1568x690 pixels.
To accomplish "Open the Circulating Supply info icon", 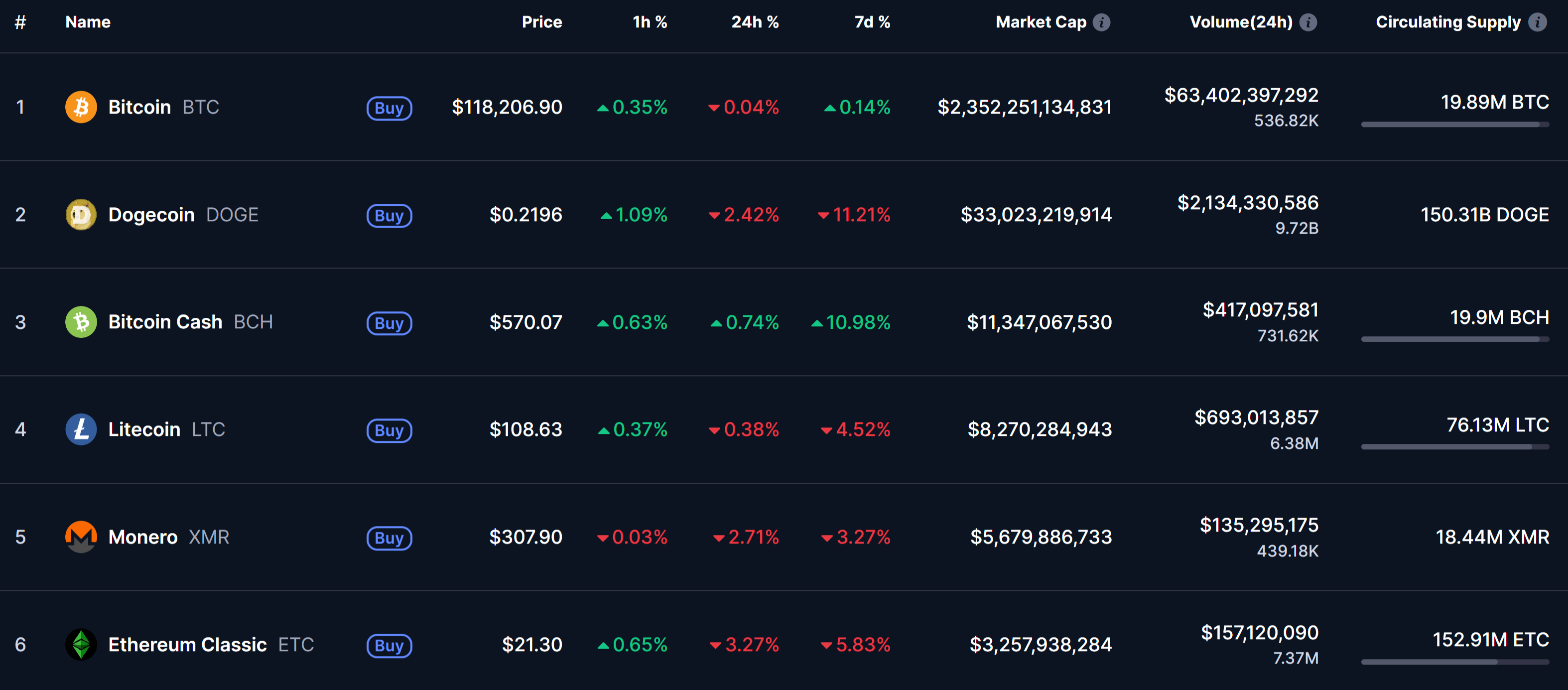I will [1538, 22].
